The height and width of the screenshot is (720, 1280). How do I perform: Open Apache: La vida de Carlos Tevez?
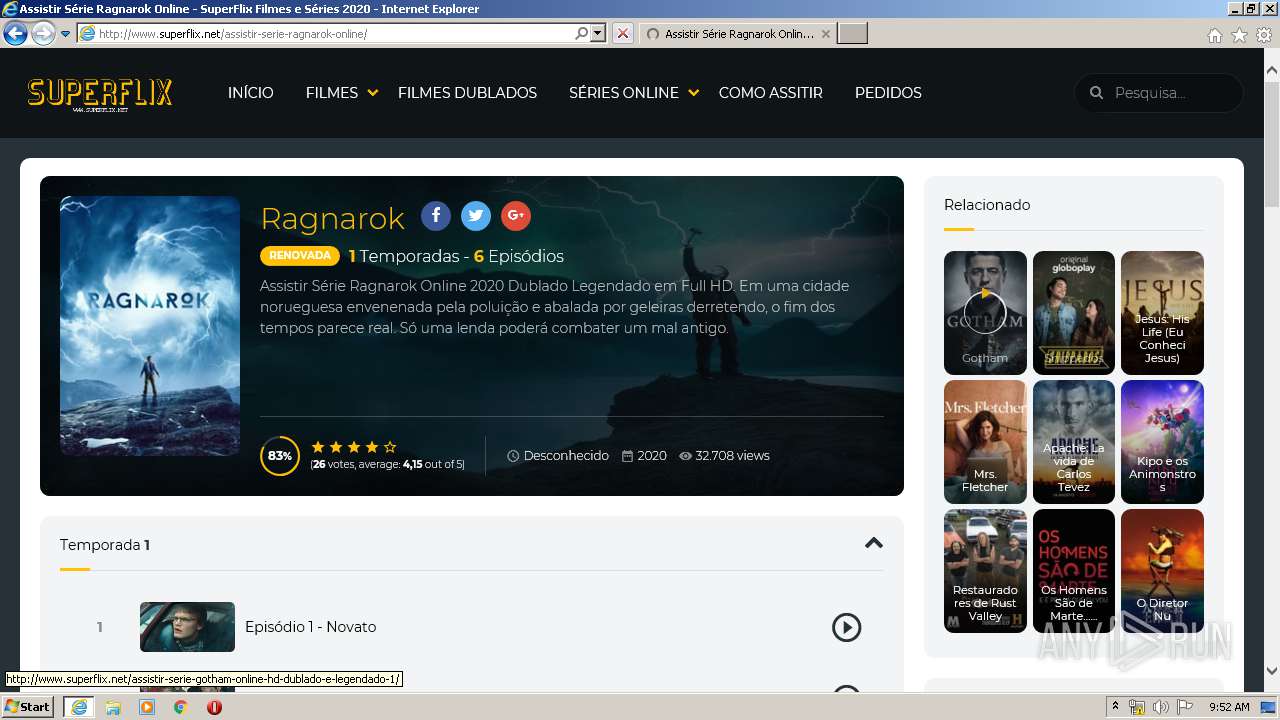1074,442
